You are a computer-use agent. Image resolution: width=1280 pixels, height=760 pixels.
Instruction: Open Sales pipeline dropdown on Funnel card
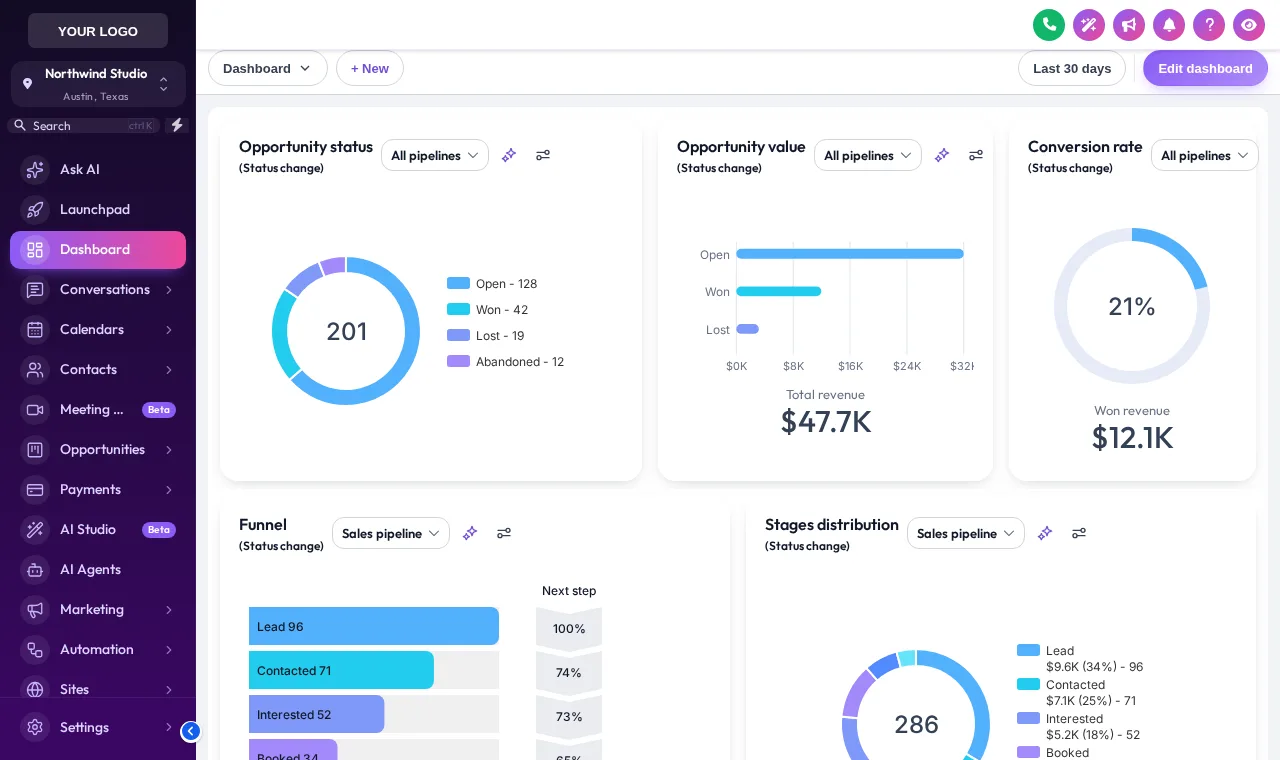click(391, 533)
